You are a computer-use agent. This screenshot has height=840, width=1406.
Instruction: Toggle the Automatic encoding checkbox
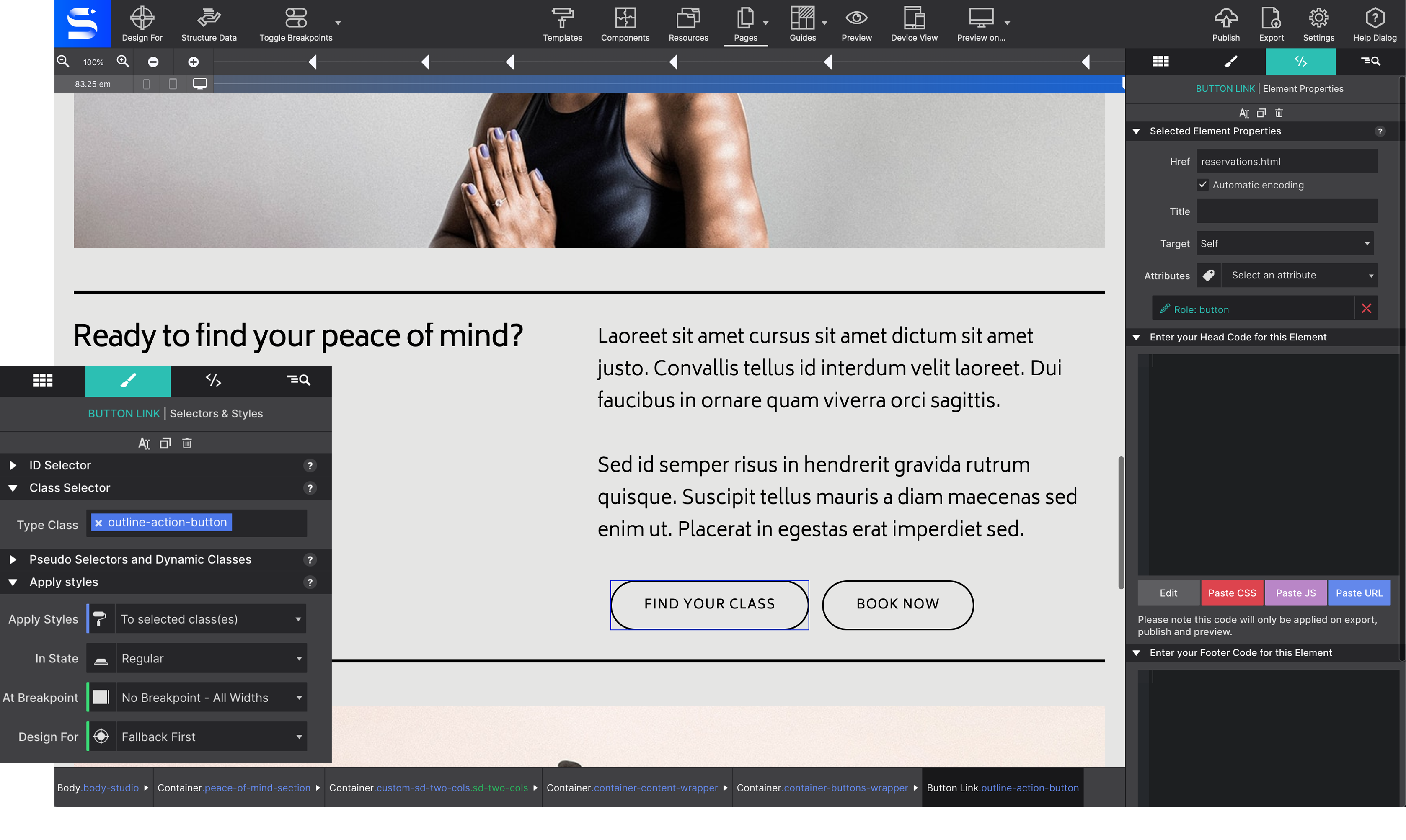1203,185
